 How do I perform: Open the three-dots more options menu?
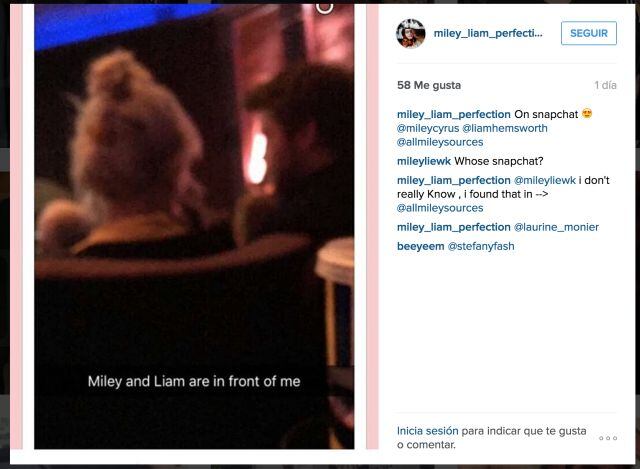[608, 438]
